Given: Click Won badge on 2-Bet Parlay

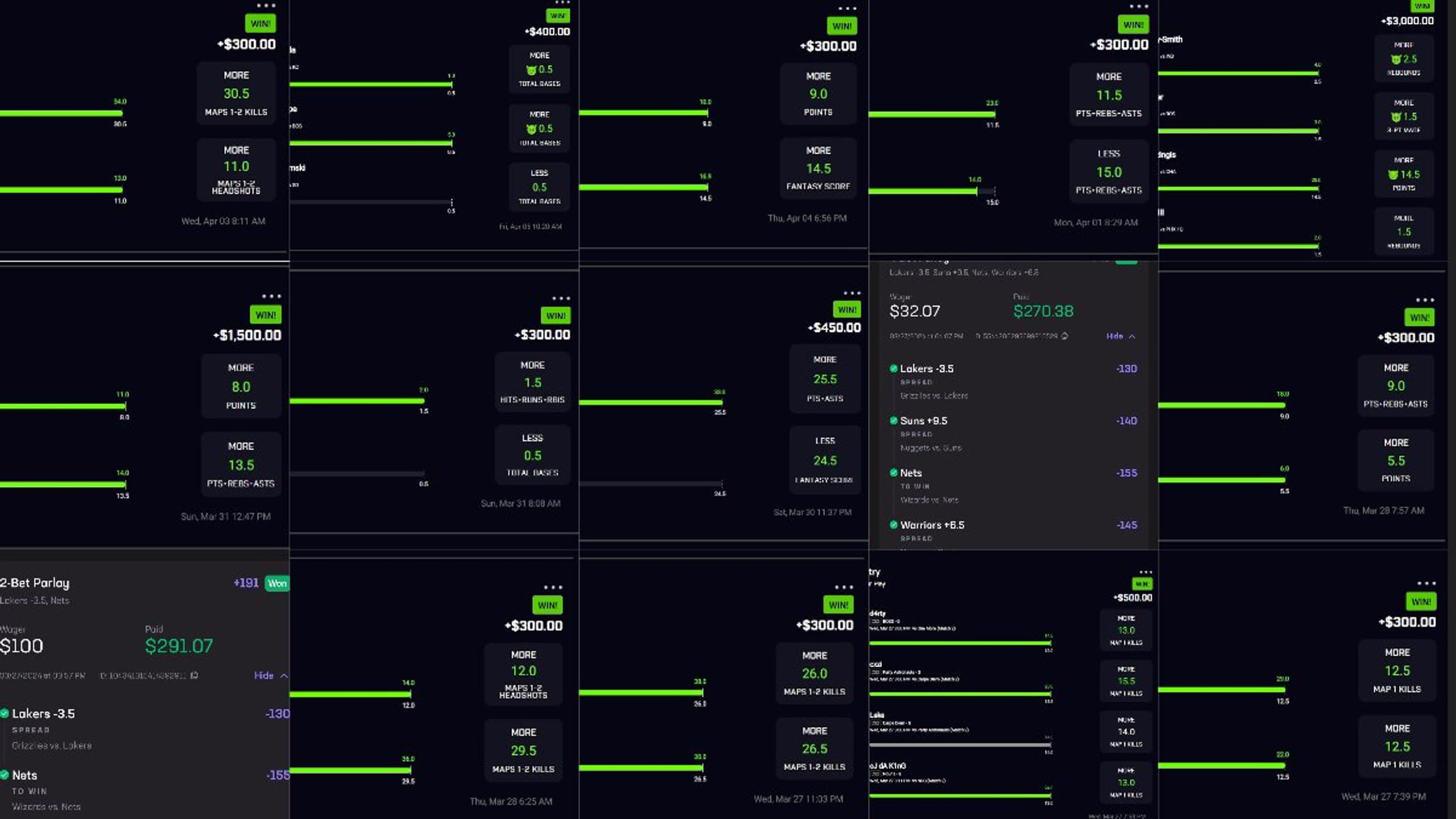Looking at the screenshot, I should click(x=278, y=584).
